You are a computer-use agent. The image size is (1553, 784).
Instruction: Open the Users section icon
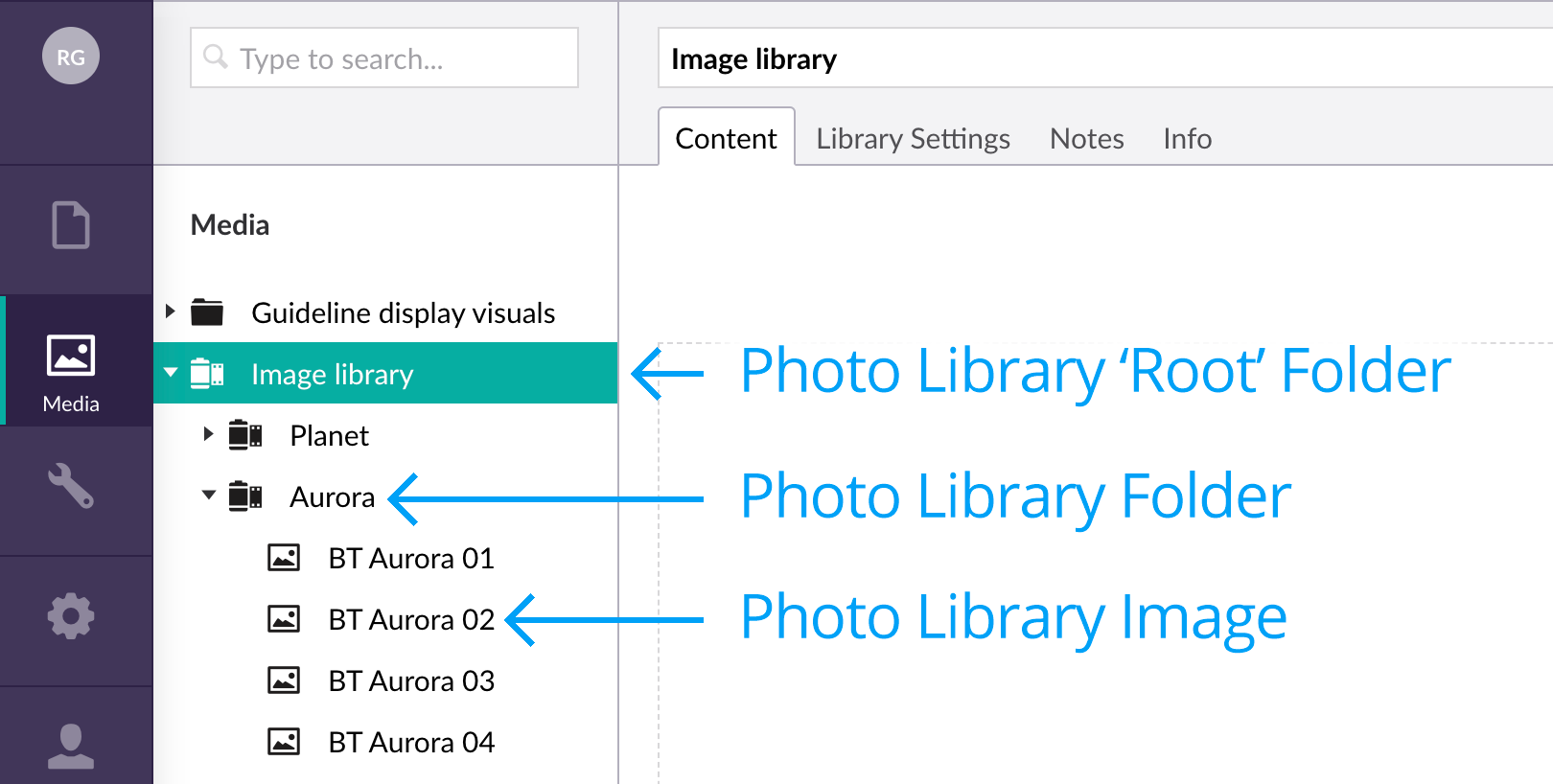[x=71, y=746]
